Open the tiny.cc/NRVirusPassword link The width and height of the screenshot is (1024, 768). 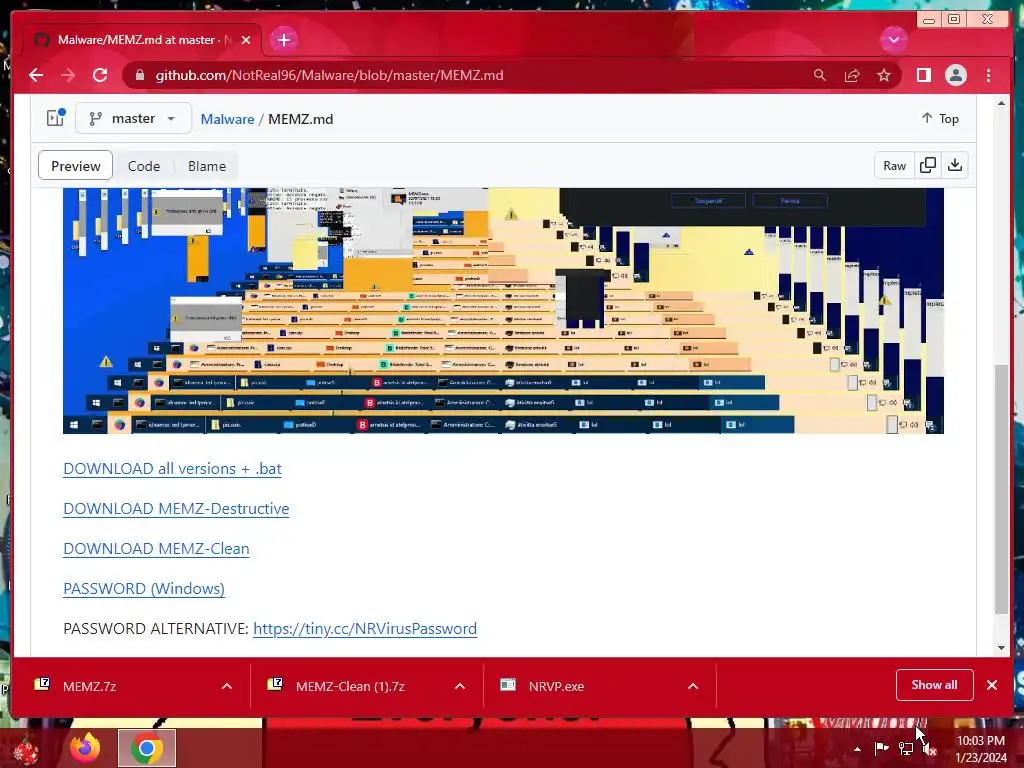[365, 628]
